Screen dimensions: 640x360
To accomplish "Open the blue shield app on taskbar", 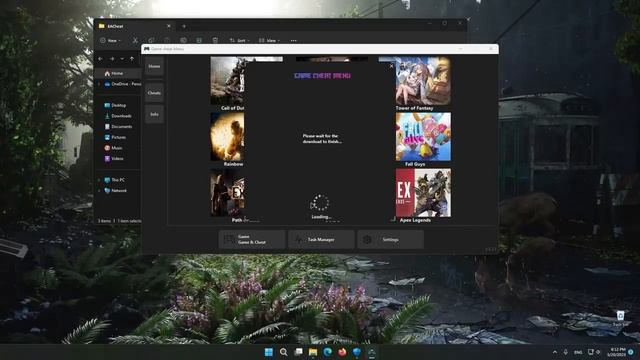I will 357,352.
